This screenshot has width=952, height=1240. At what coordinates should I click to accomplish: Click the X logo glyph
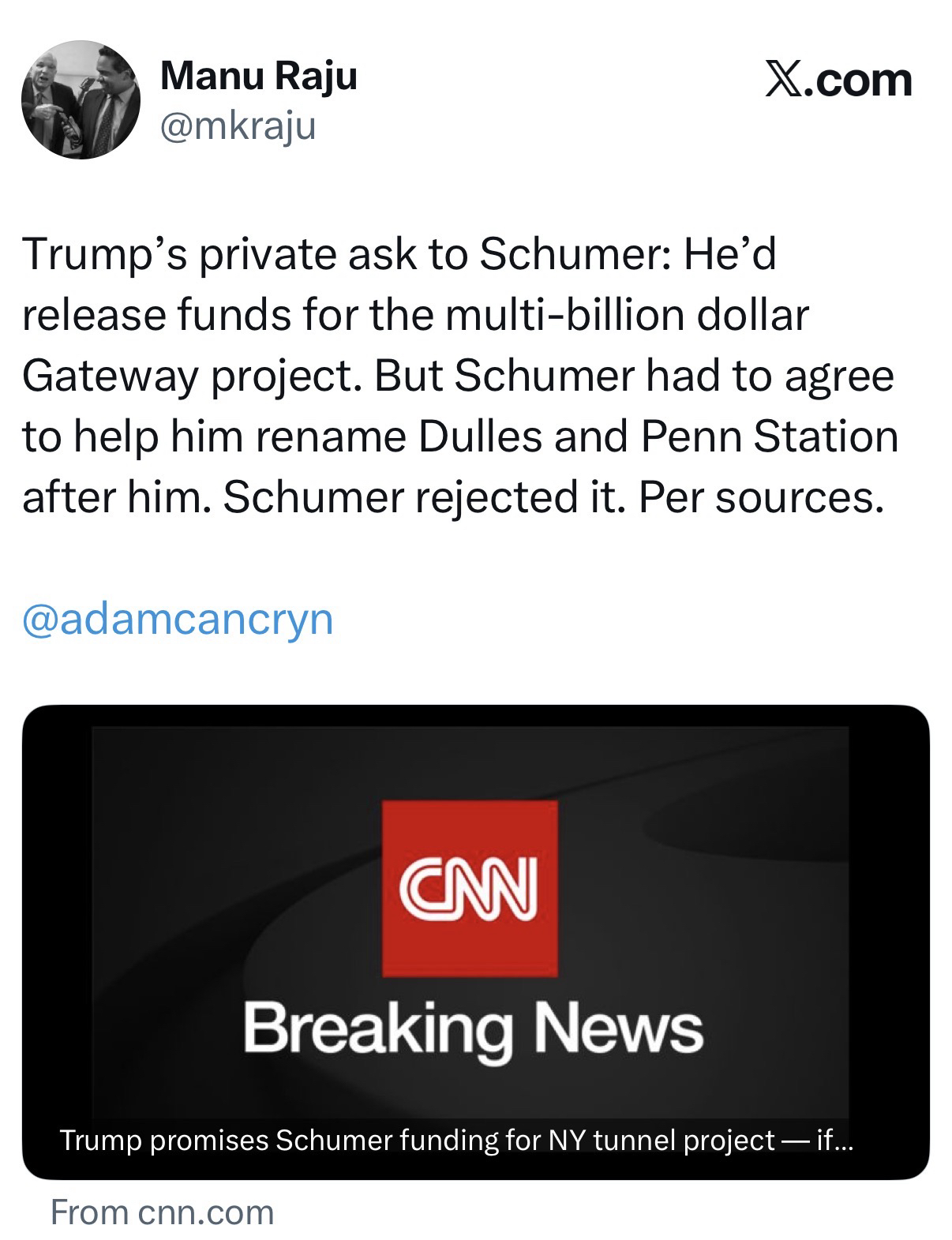(x=782, y=81)
